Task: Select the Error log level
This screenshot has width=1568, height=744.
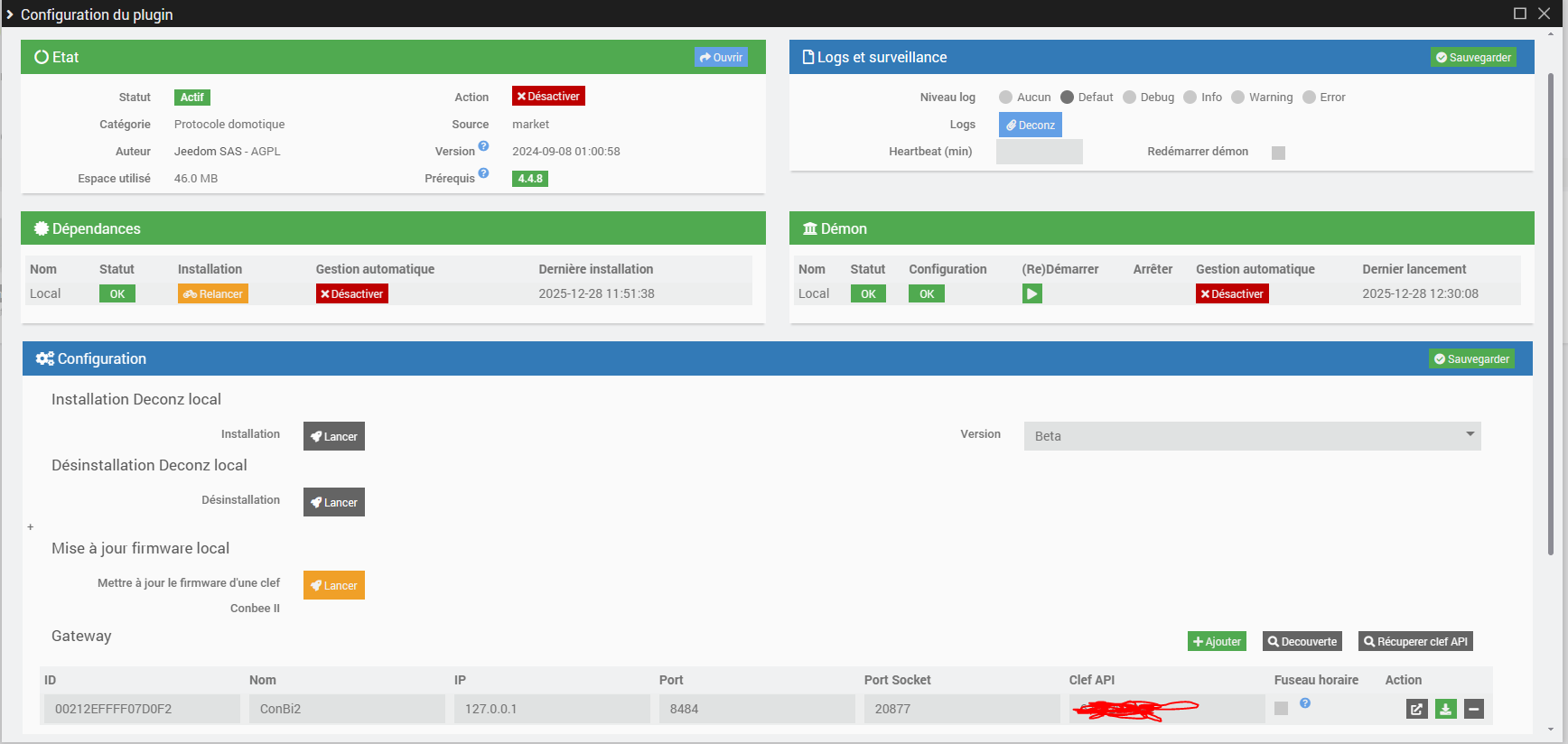Action: 1309,98
